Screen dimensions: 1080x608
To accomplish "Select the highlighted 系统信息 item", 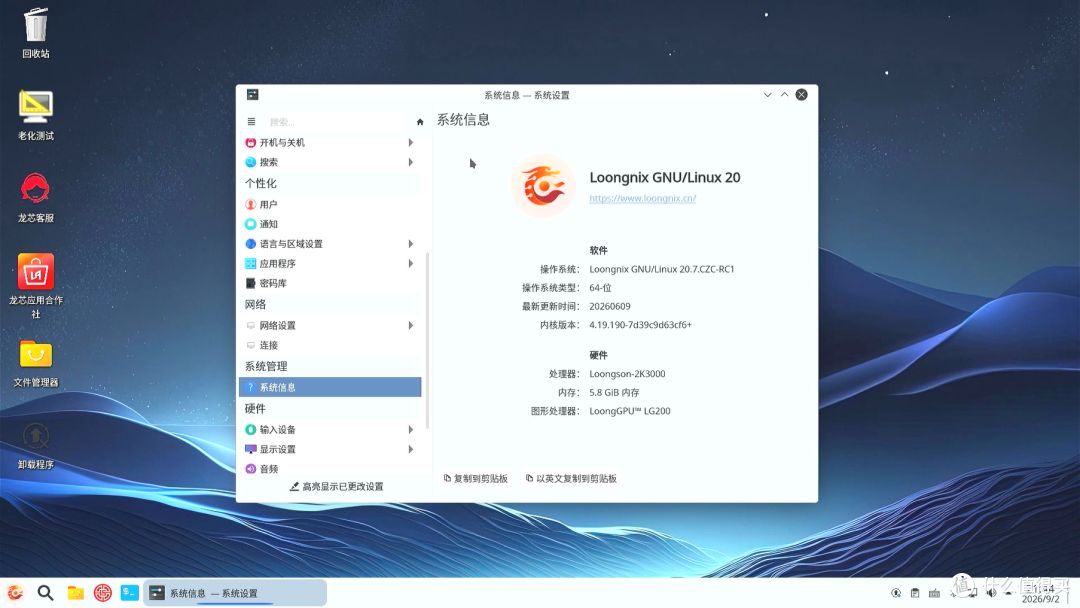I will point(330,387).
